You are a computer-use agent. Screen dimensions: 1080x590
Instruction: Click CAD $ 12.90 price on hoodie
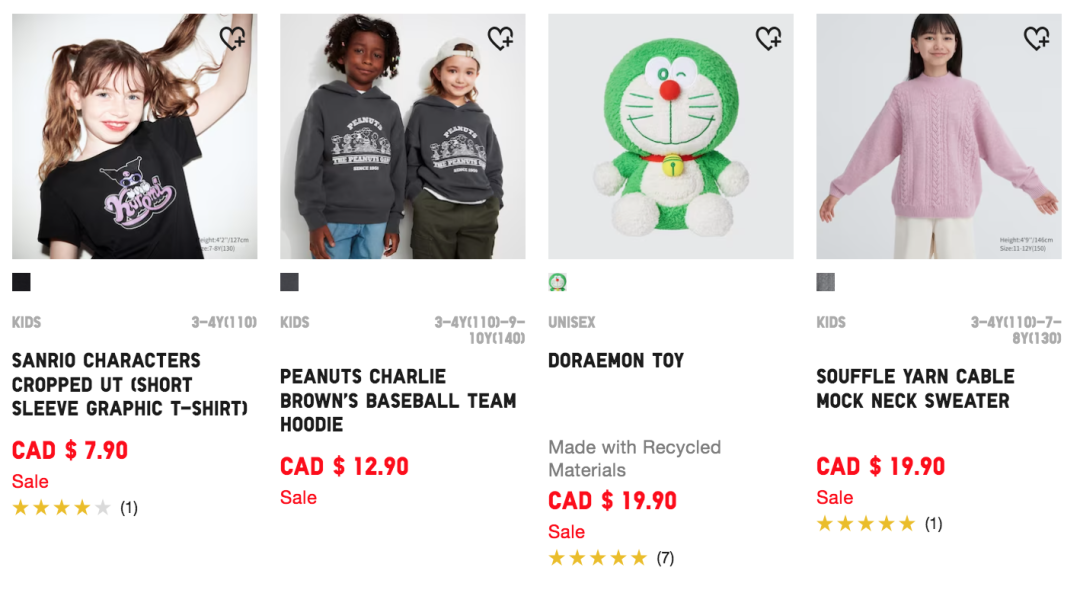pyautogui.click(x=344, y=467)
